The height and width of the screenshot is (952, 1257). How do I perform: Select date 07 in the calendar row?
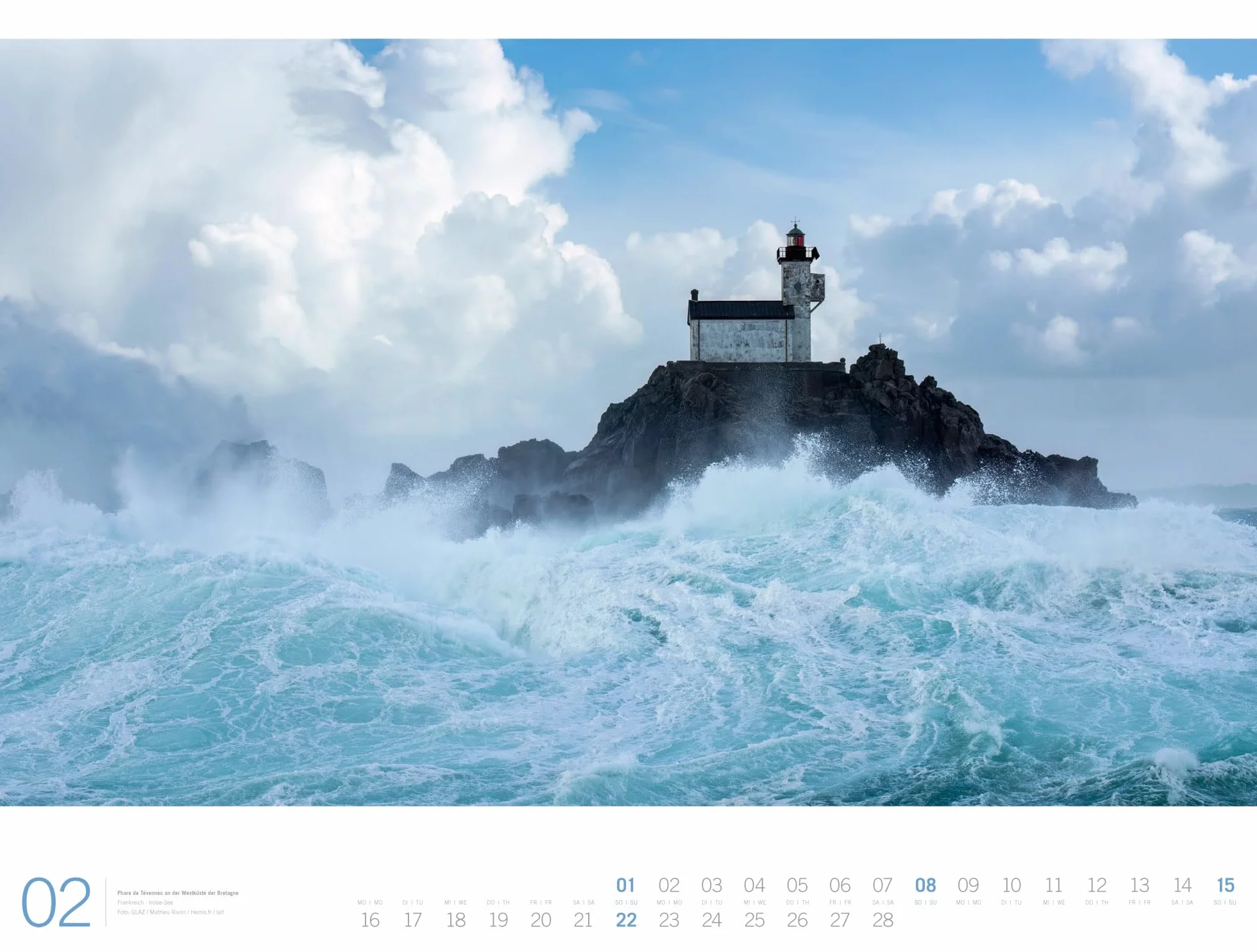[882, 885]
